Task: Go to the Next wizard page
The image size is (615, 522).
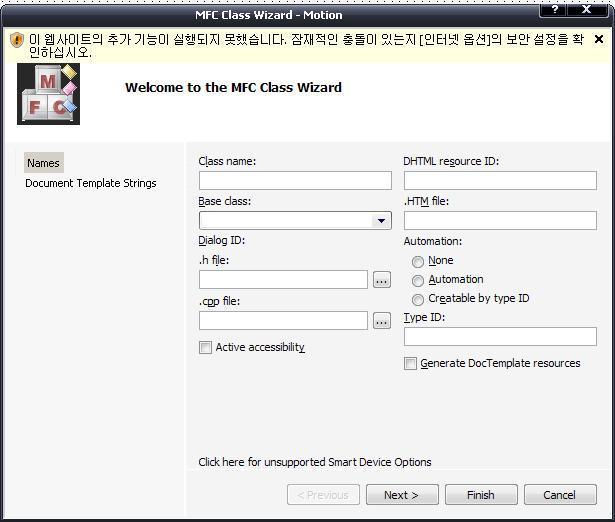Action: click(x=402, y=495)
